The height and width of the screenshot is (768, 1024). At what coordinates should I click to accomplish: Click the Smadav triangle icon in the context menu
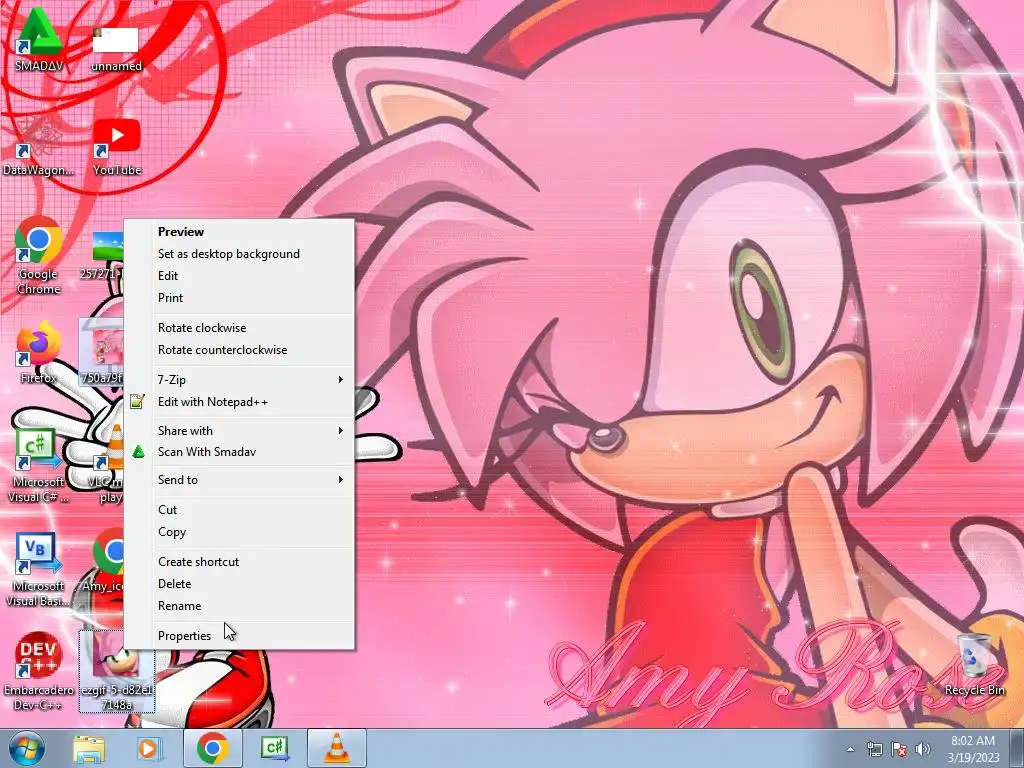[138, 451]
